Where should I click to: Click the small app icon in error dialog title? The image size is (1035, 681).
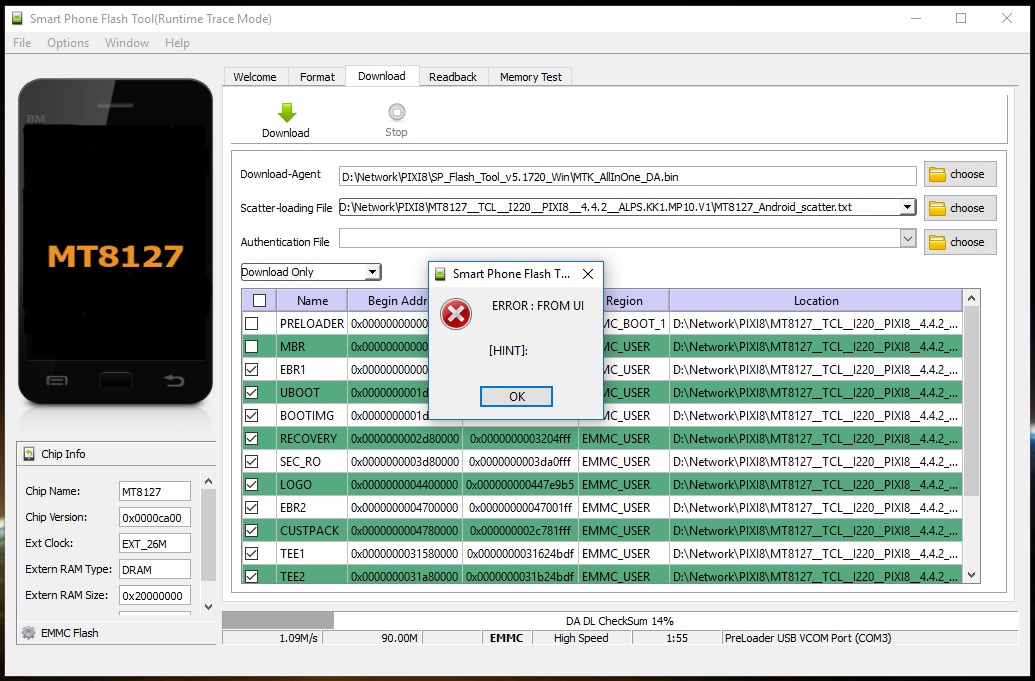440,274
